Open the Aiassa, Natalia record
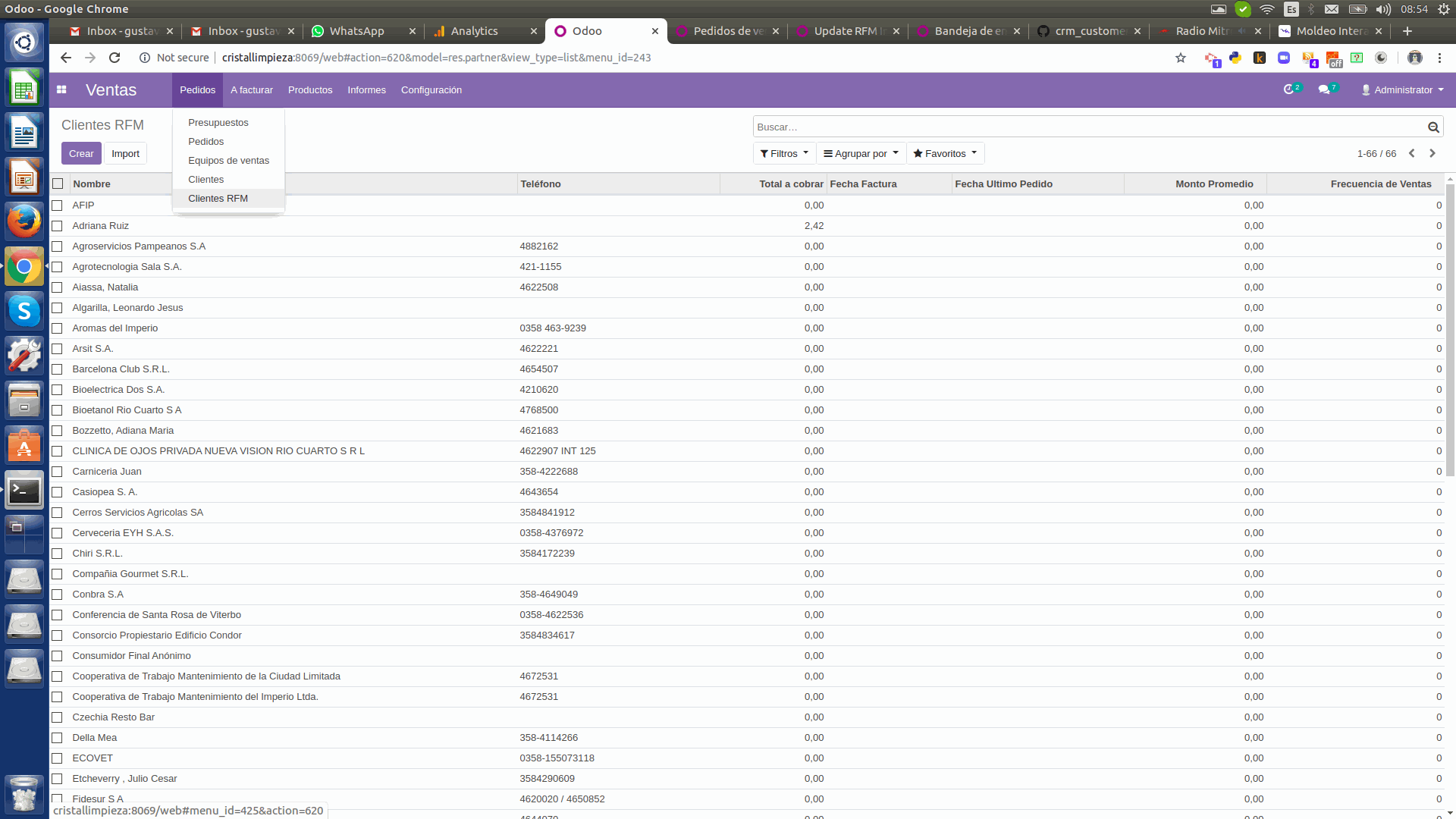This screenshot has height=819, width=1456. 105,287
